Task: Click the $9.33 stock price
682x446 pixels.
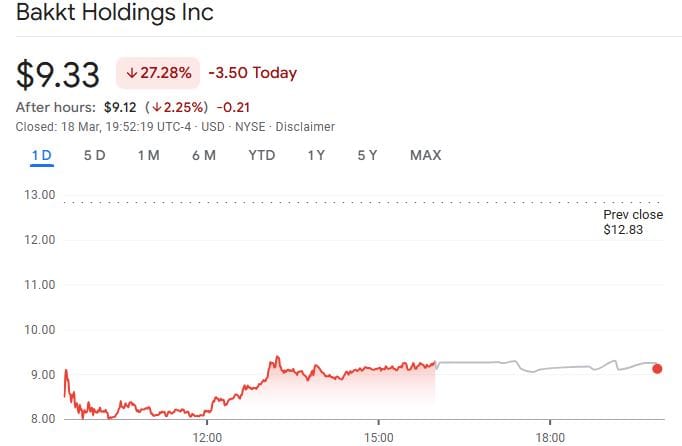Action: pos(59,74)
